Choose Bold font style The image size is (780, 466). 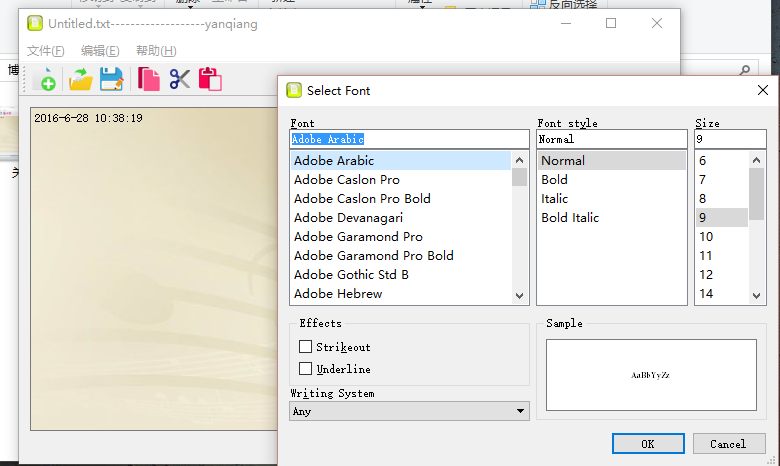(612, 180)
